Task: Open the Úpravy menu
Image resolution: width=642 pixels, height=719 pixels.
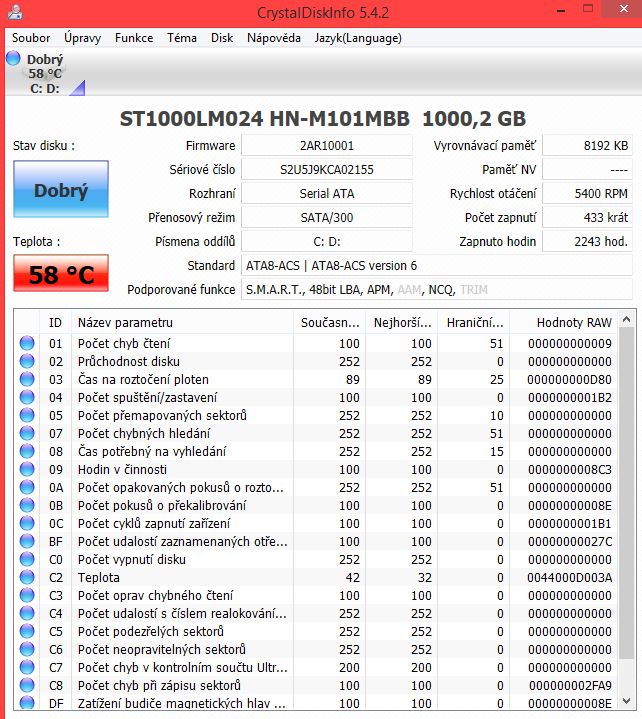Action: (x=82, y=38)
